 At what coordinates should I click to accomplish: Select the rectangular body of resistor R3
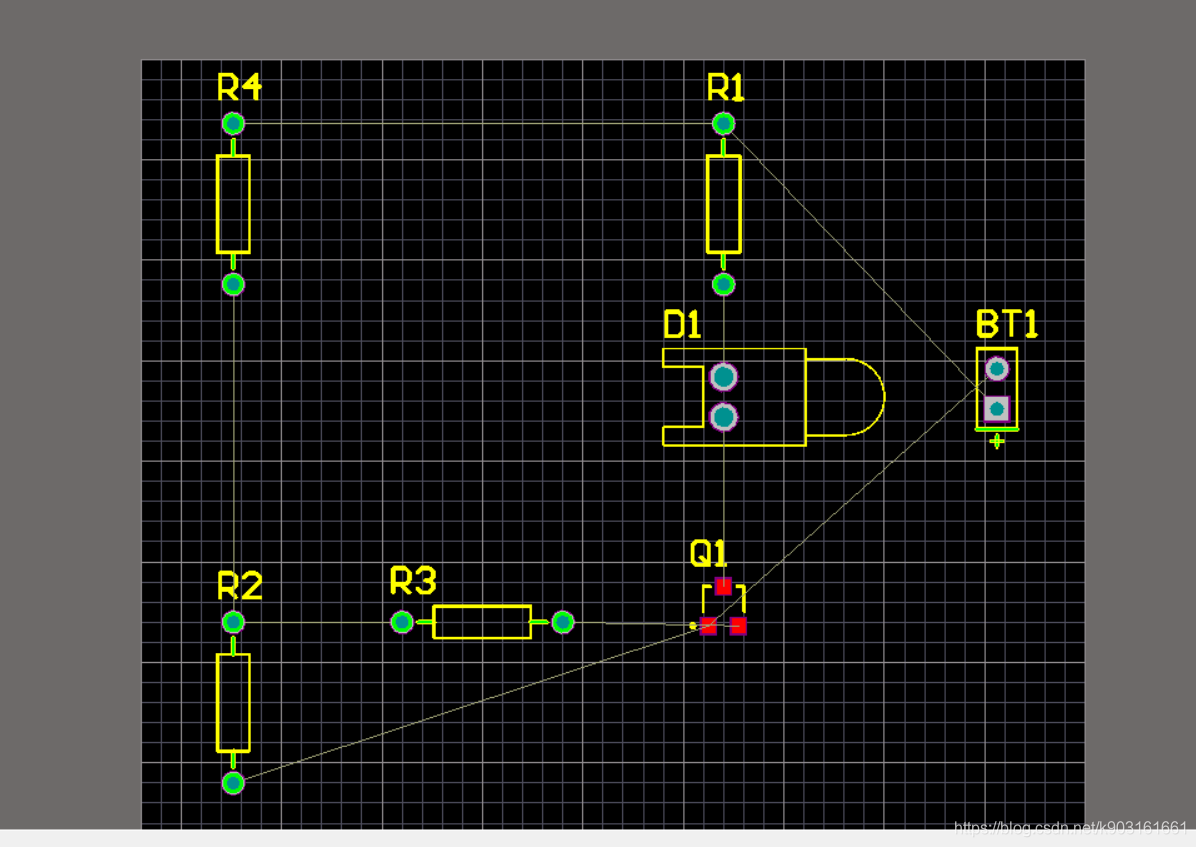coord(481,622)
